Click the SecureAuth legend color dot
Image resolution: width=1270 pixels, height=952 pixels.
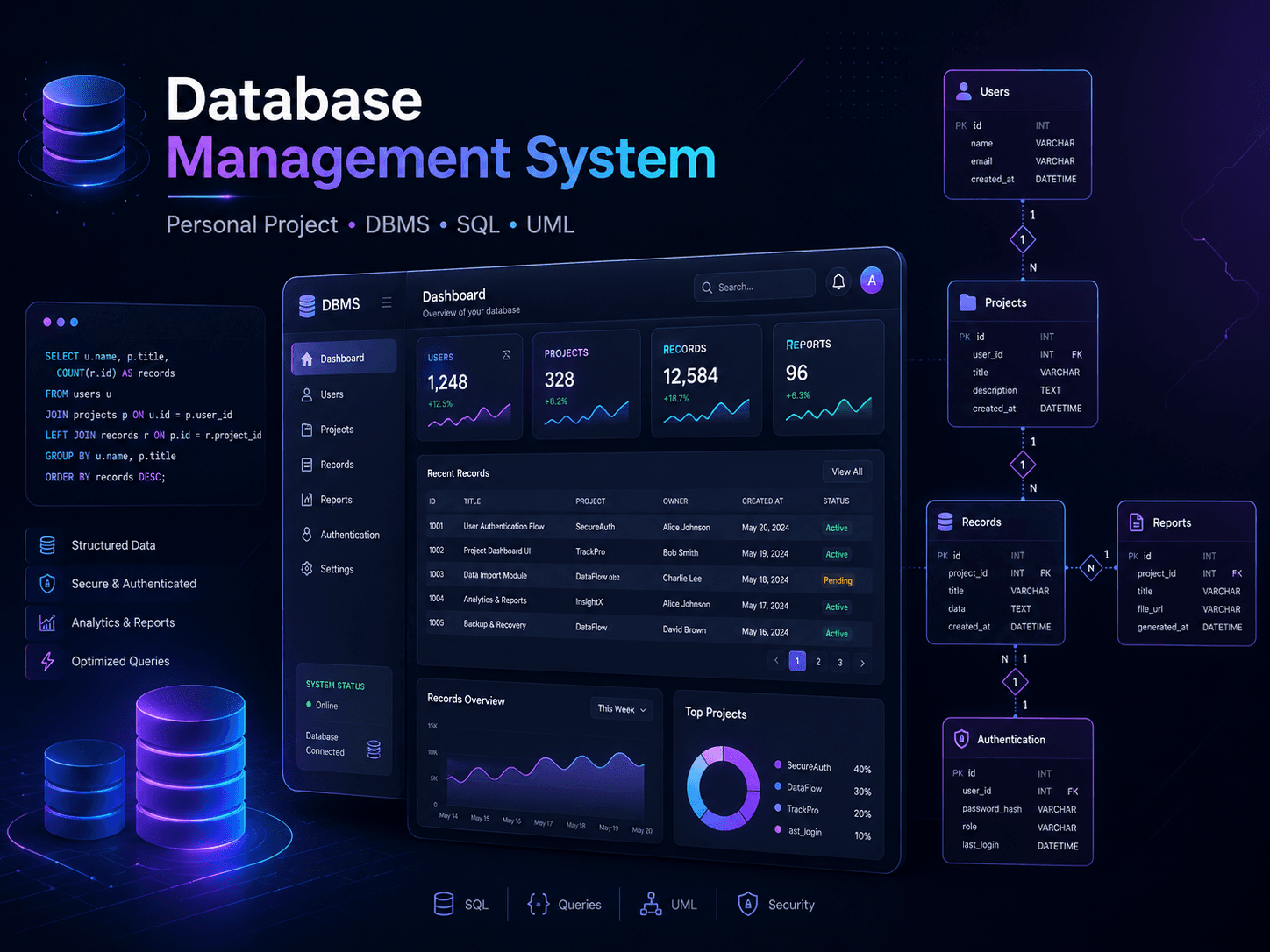pos(778,764)
